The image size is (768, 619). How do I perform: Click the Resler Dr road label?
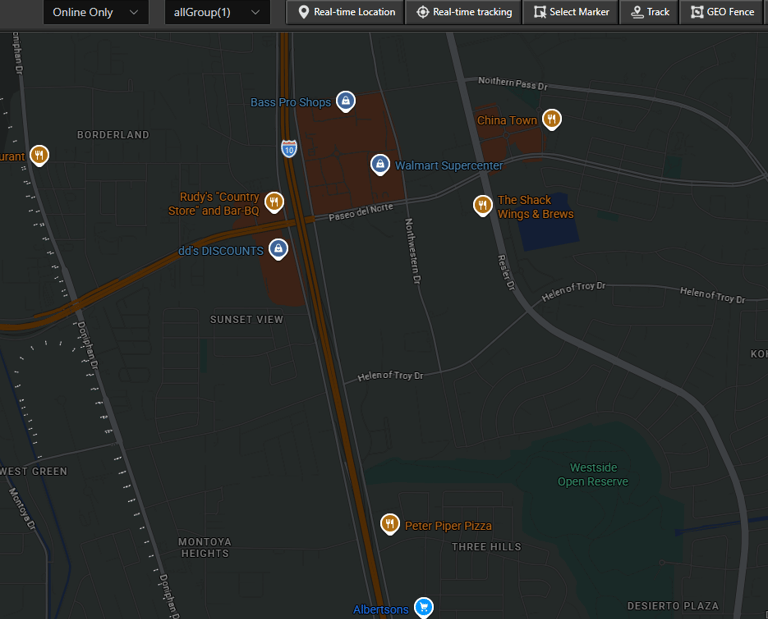click(506, 273)
